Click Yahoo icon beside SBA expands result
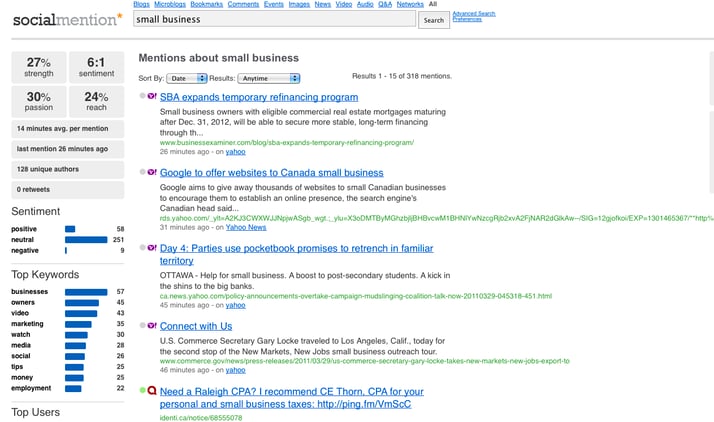 pyautogui.click(x=152, y=96)
